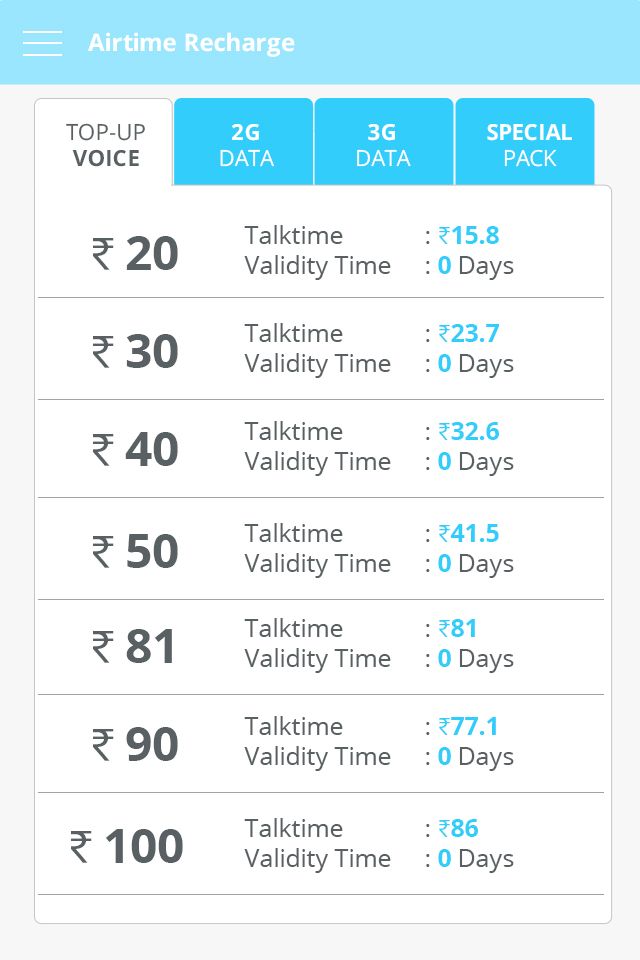The width and height of the screenshot is (640, 960).
Task: Select the SPECIAL PACK tab
Action: (525, 142)
